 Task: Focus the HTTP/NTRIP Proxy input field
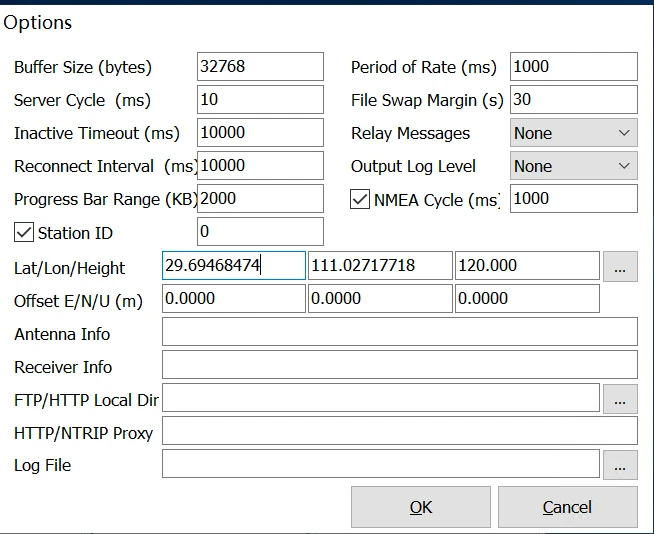click(399, 432)
